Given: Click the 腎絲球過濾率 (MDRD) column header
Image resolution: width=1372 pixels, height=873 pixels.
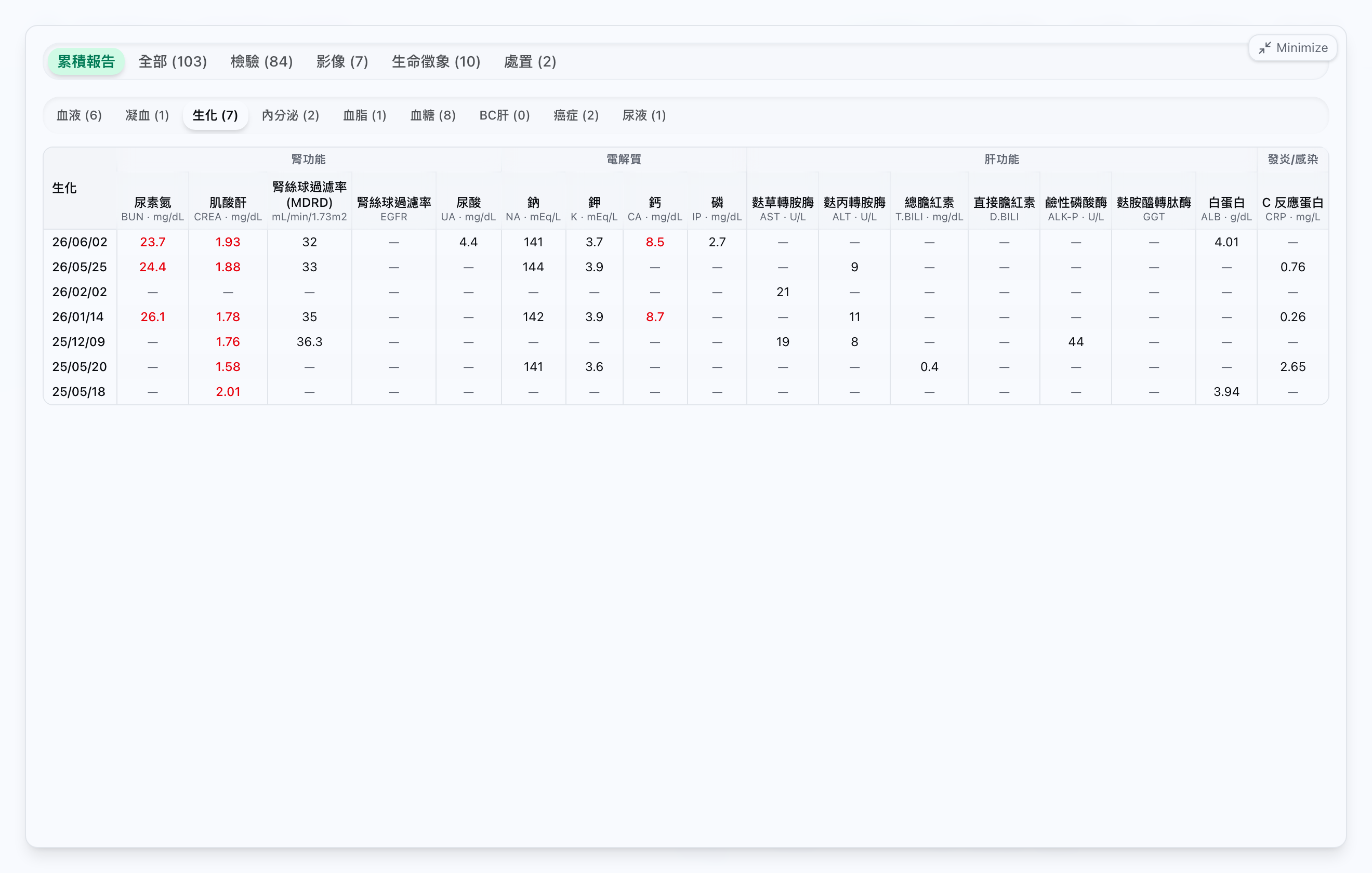Looking at the screenshot, I should (309, 201).
